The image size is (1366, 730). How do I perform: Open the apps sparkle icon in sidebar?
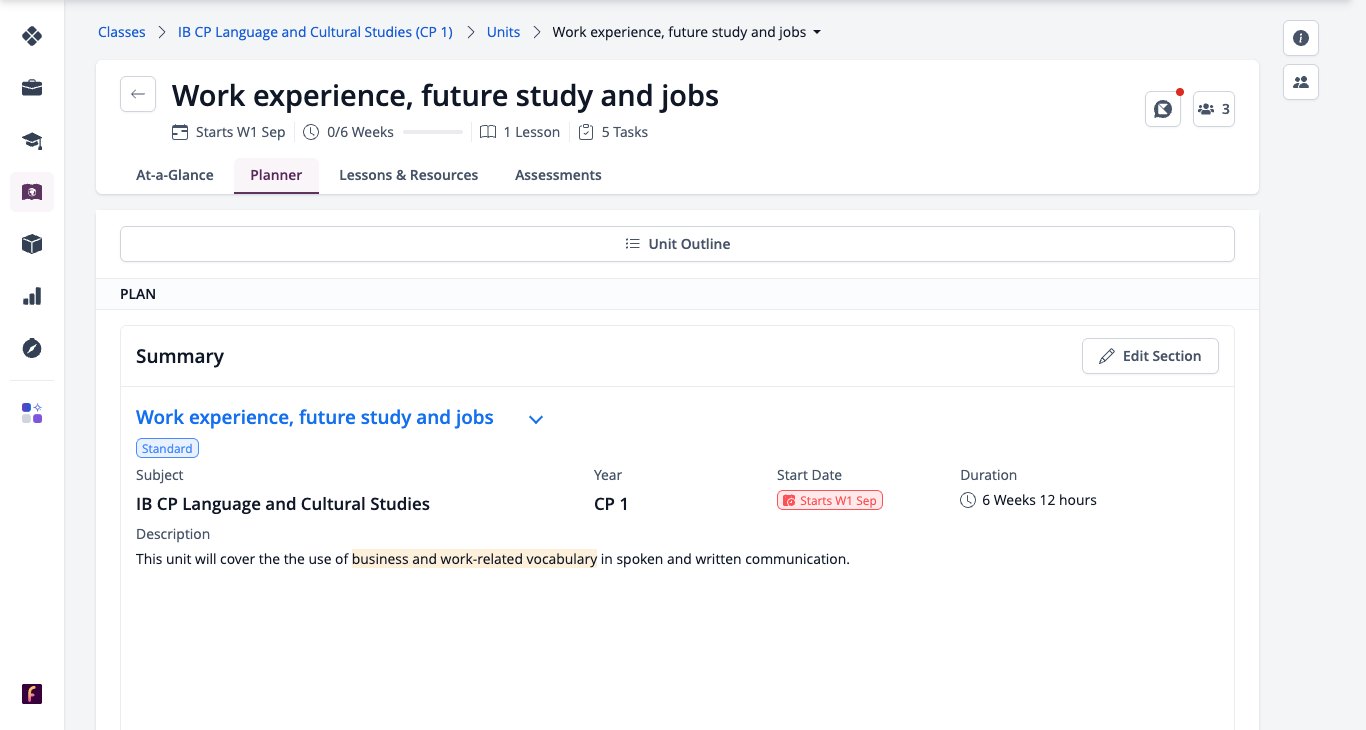[32, 413]
